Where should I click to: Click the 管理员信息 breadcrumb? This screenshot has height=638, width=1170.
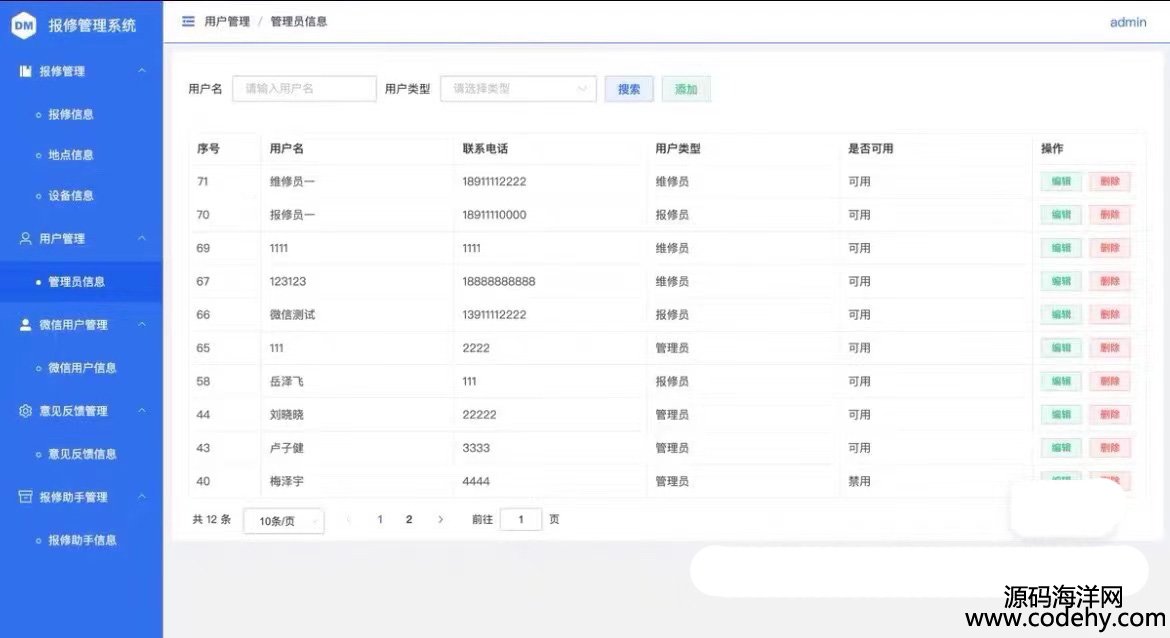coord(298,22)
